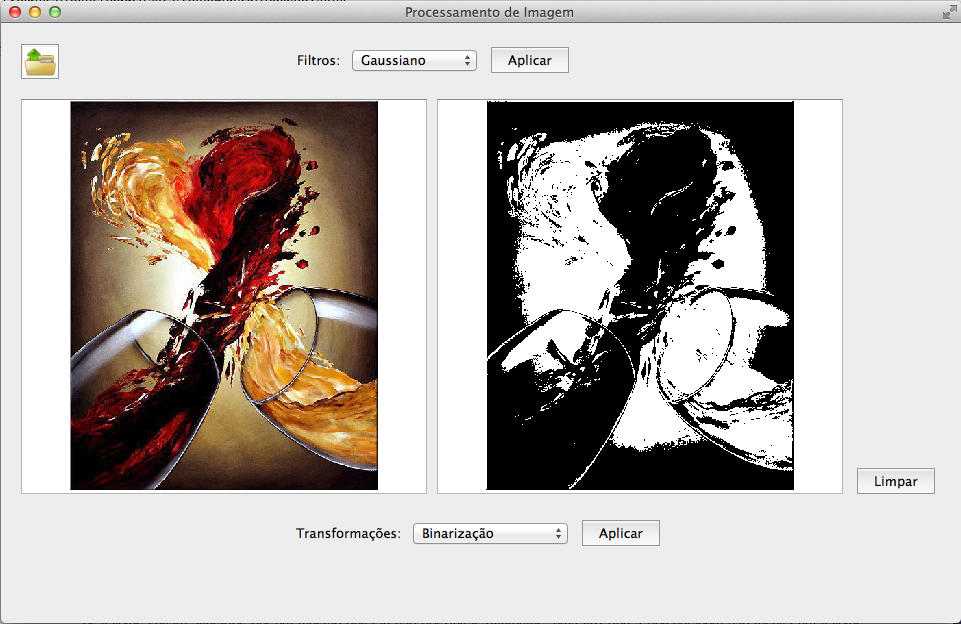Click Aplicar next to Filtros
This screenshot has width=961, height=624.
click(x=530, y=60)
